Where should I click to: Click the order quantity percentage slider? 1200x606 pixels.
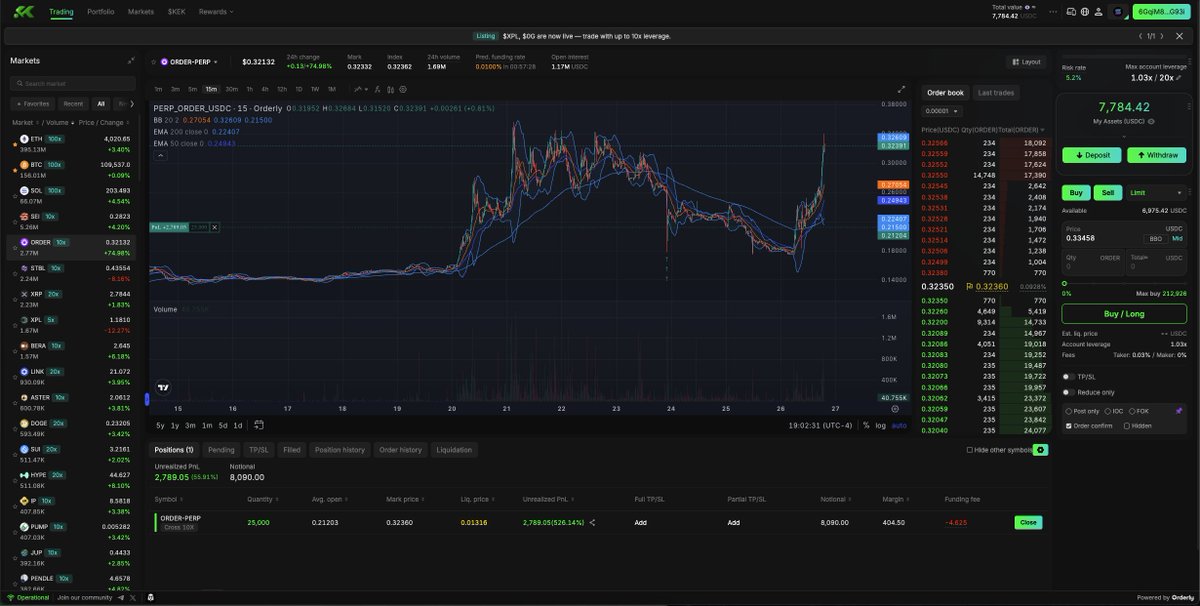[x=1124, y=283]
